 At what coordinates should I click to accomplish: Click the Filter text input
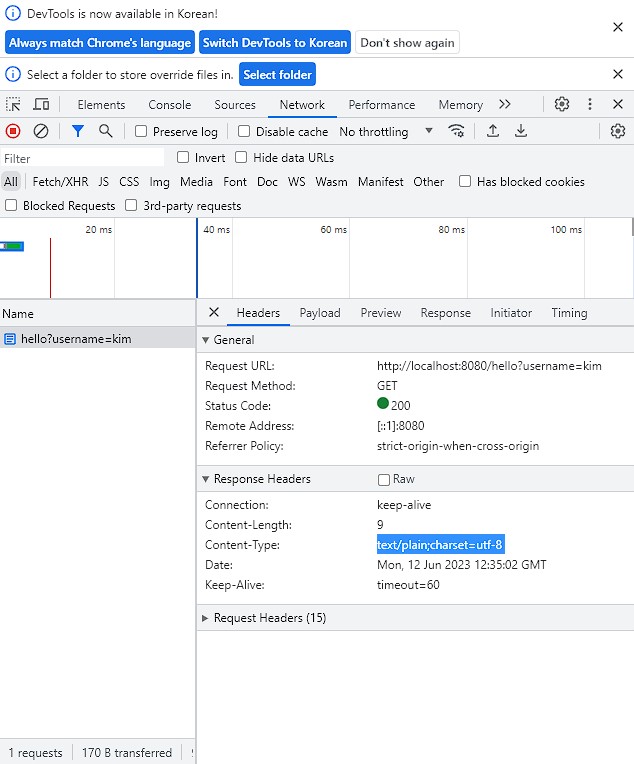point(82,158)
